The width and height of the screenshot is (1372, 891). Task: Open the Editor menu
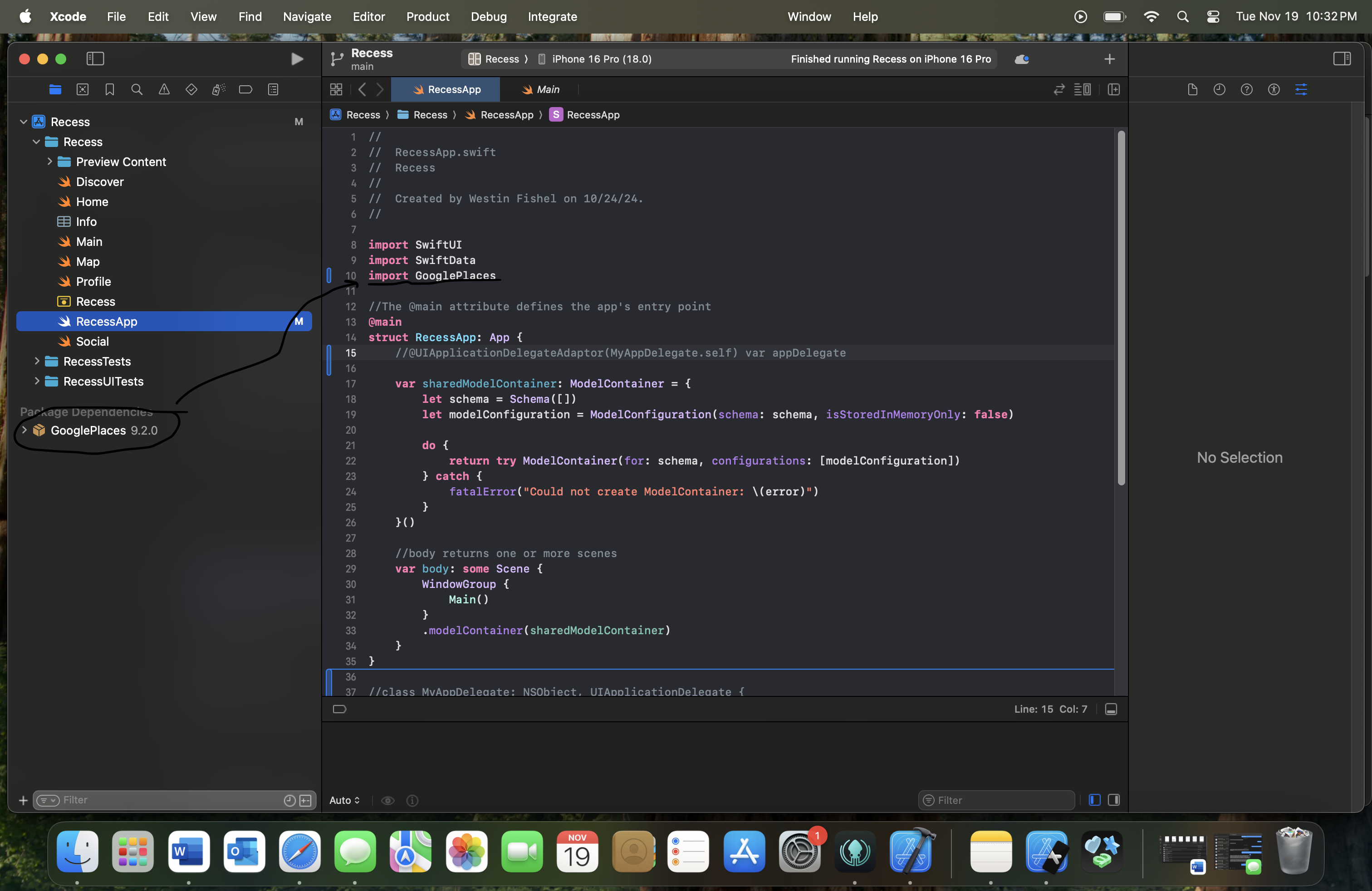click(x=368, y=16)
